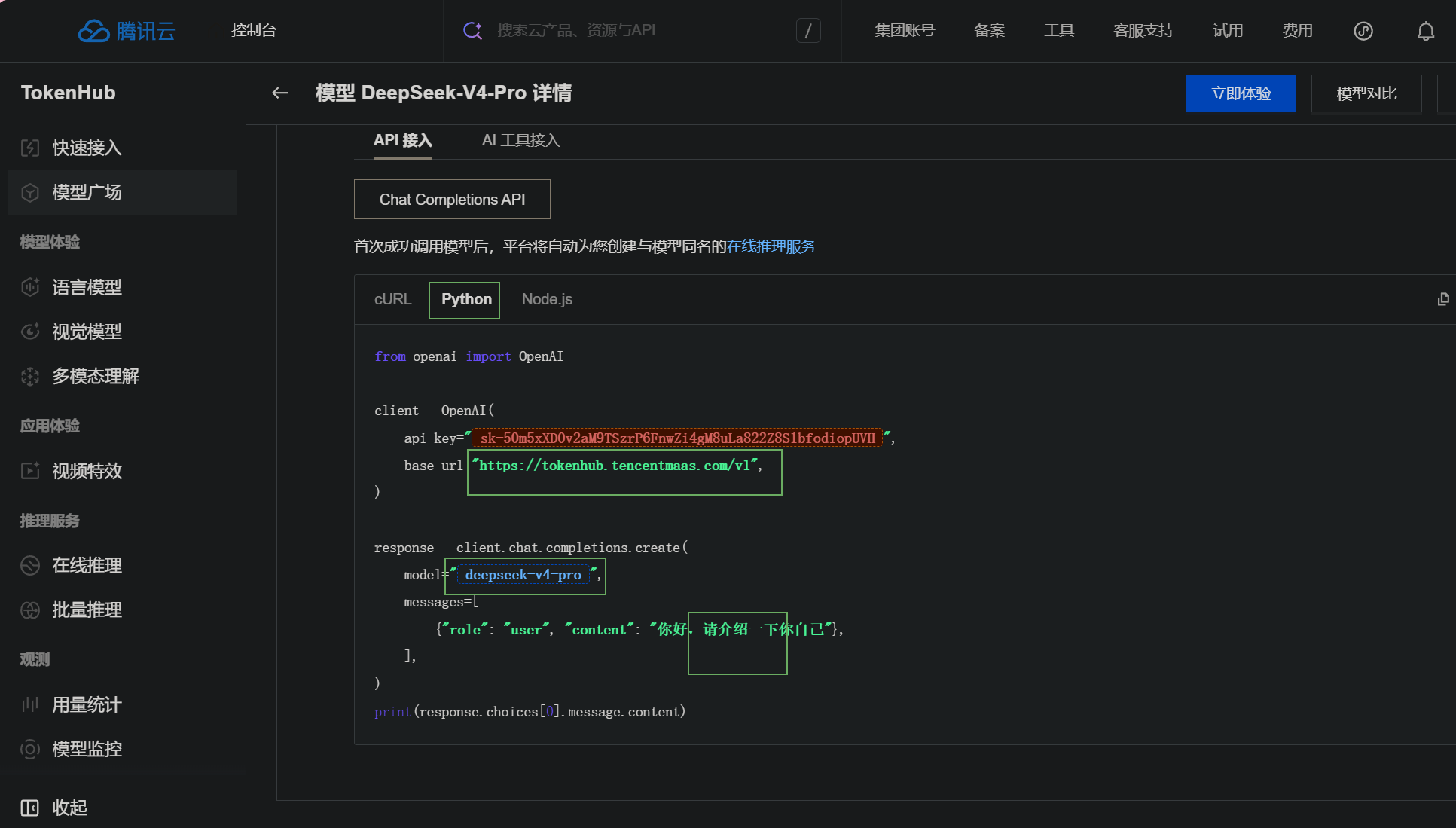This screenshot has height=828, width=1456.
Task: Switch to the AI 工具接入 tab
Action: pos(521,141)
